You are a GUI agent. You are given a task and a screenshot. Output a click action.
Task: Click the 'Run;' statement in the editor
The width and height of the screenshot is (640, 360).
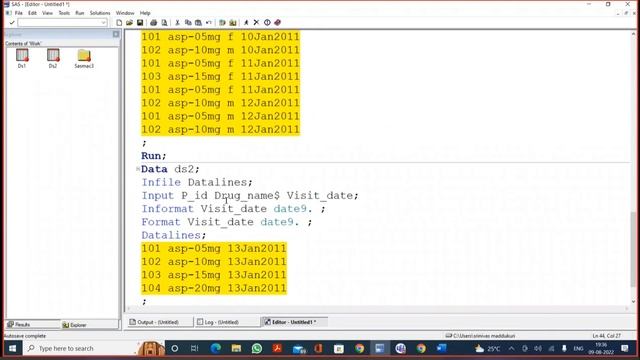click(x=154, y=156)
